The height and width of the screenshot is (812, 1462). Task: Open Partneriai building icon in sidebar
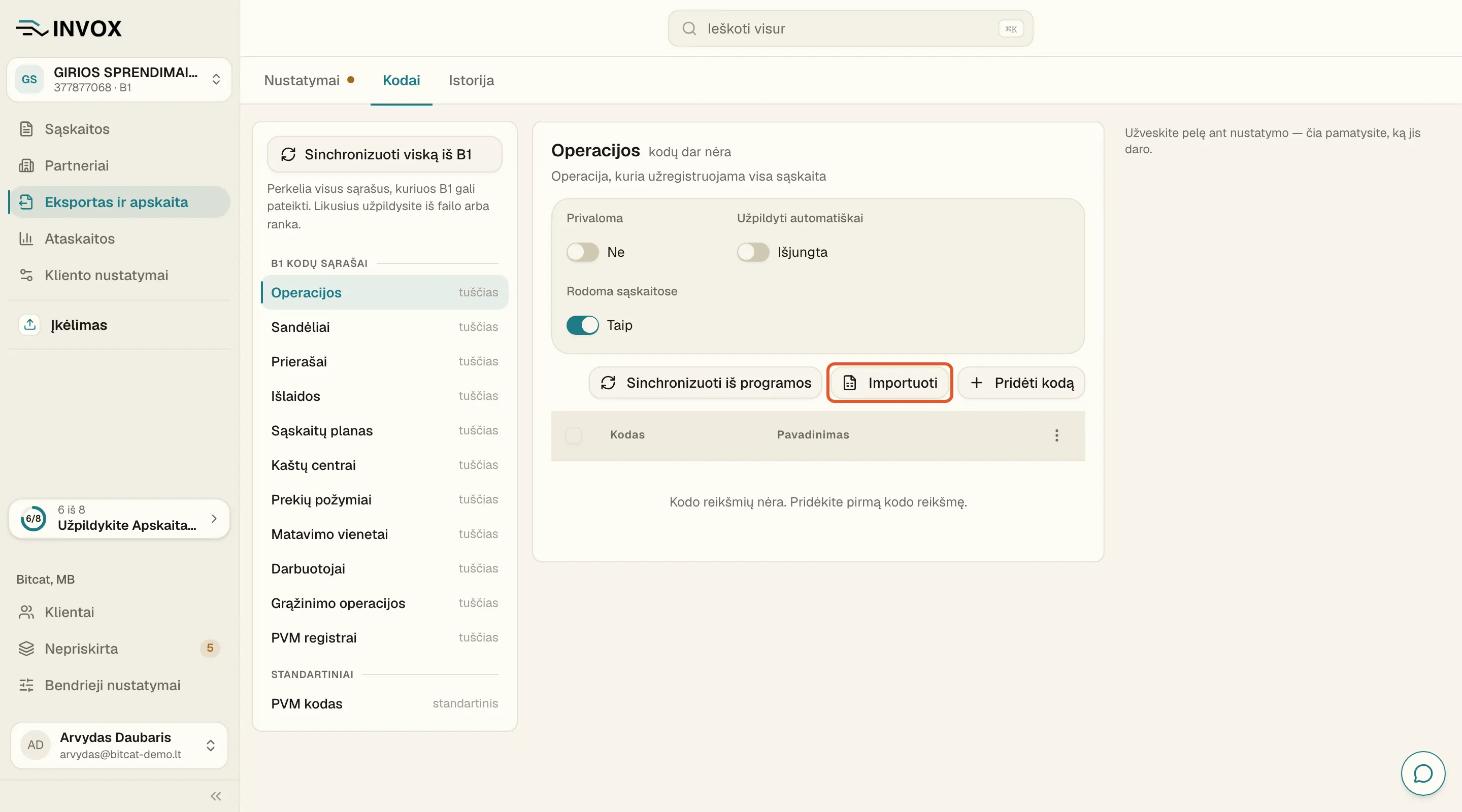coord(26,165)
